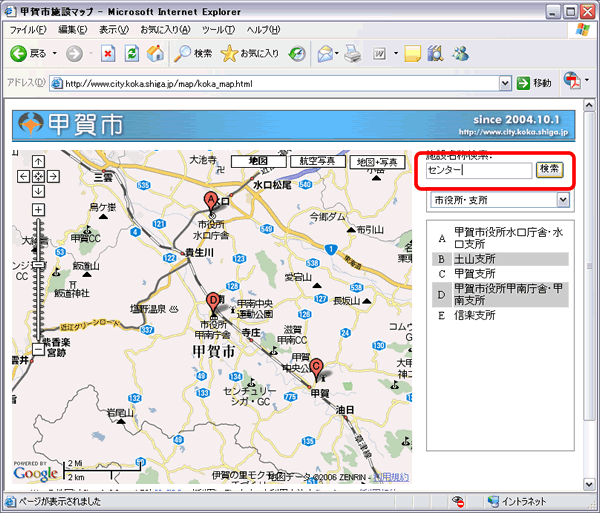Click the popup blocked status bar icon

click(x=458, y=502)
